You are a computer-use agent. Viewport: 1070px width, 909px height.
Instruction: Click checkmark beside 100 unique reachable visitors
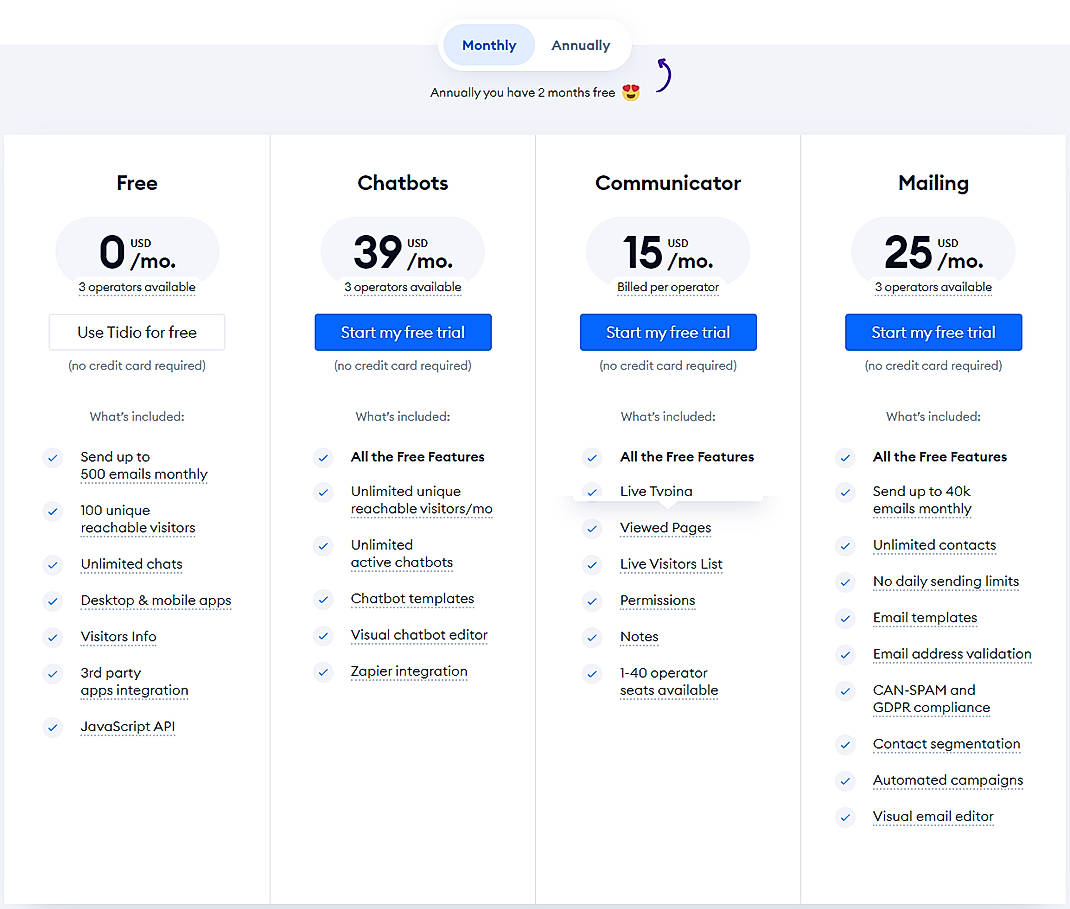point(53,511)
